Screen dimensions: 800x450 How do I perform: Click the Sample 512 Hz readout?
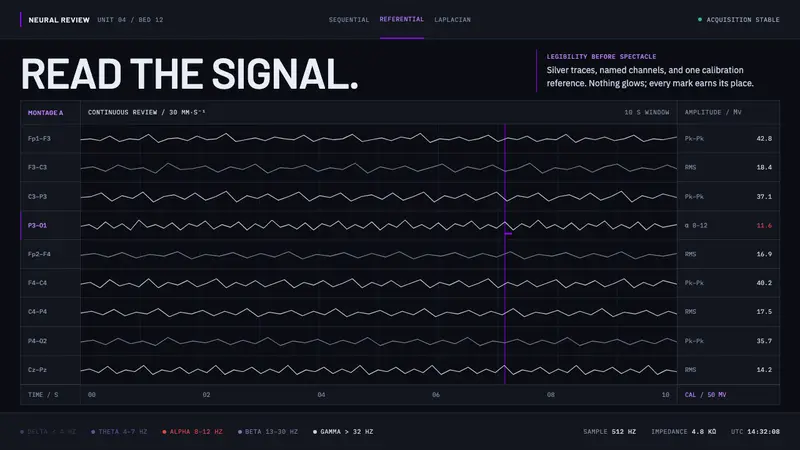click(x=610, y=432)
